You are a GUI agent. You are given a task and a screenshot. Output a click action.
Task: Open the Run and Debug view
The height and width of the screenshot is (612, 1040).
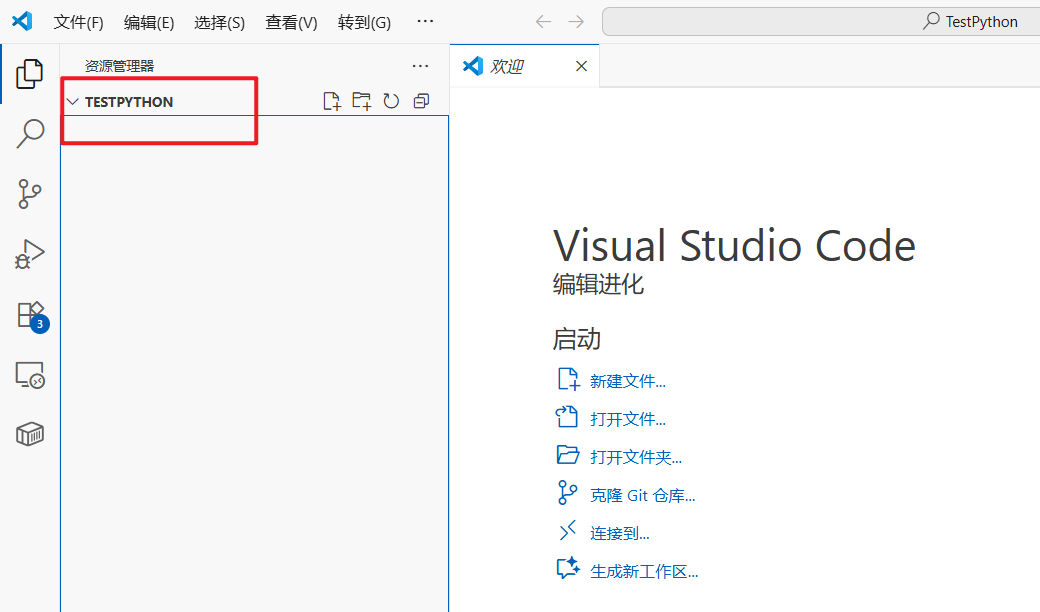pos(30,254)
